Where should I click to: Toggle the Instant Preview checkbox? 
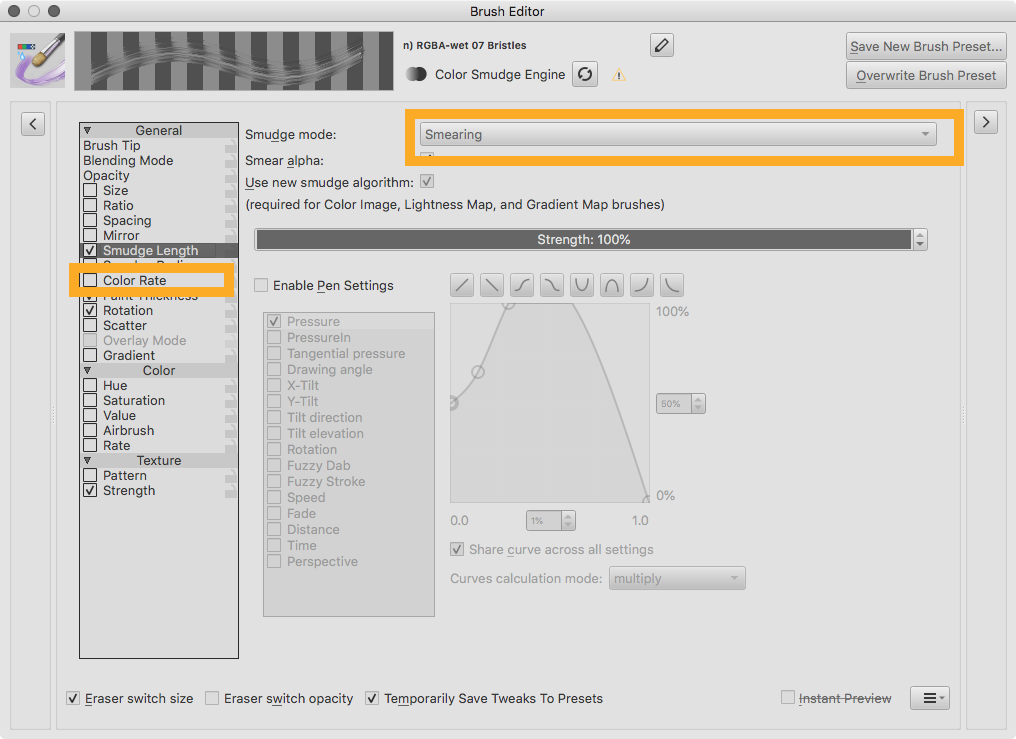point(787,697)
